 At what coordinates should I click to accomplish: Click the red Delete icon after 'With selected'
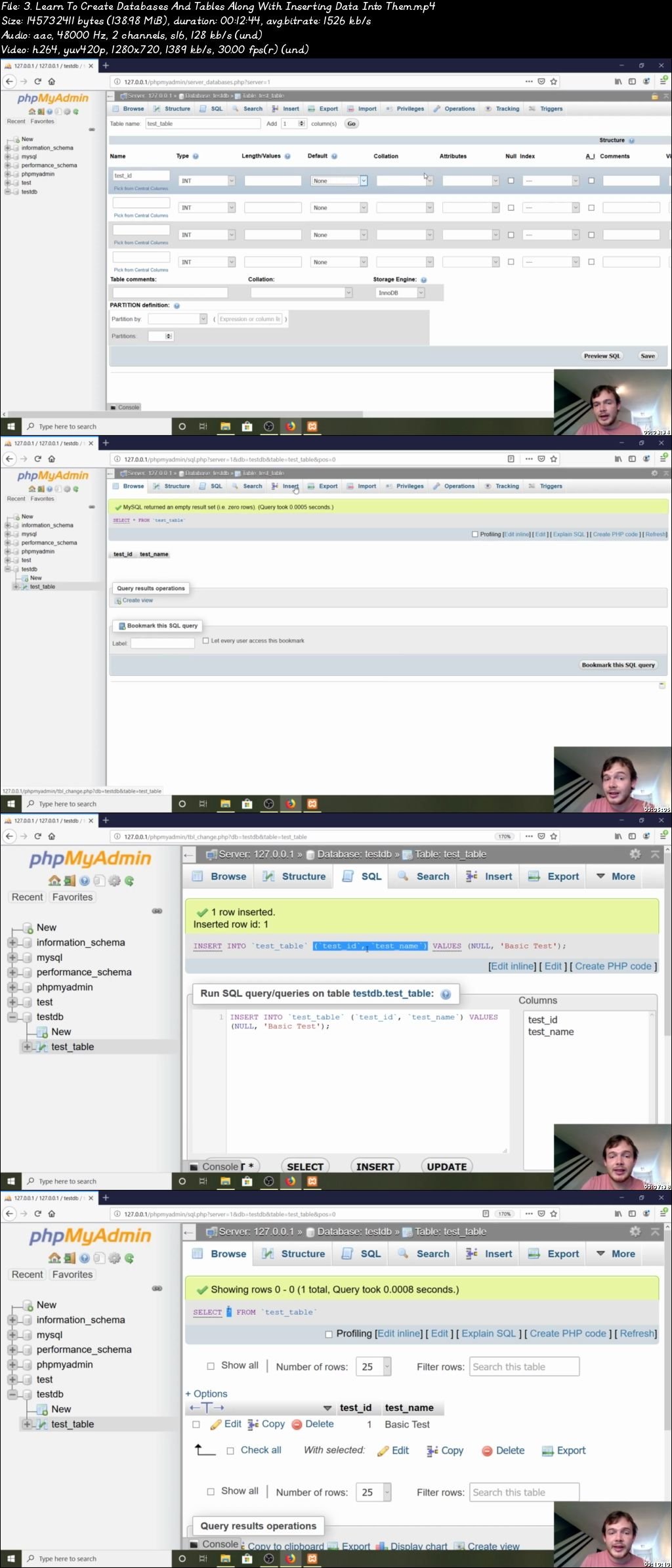(x=487, y=1451)
